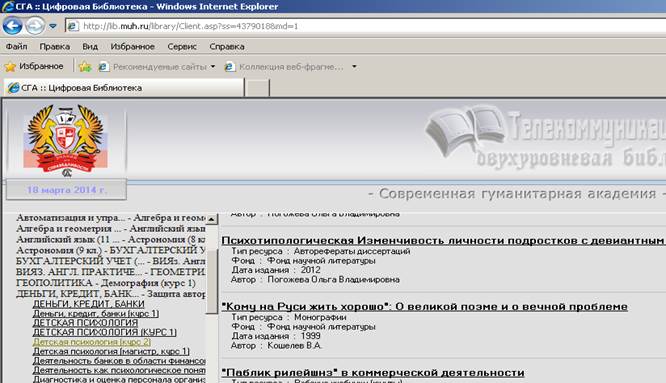Screen dimensions: 666x383
Task: Select Английский язык (11 ... - Астрономия row
Action: click(111, 239)
